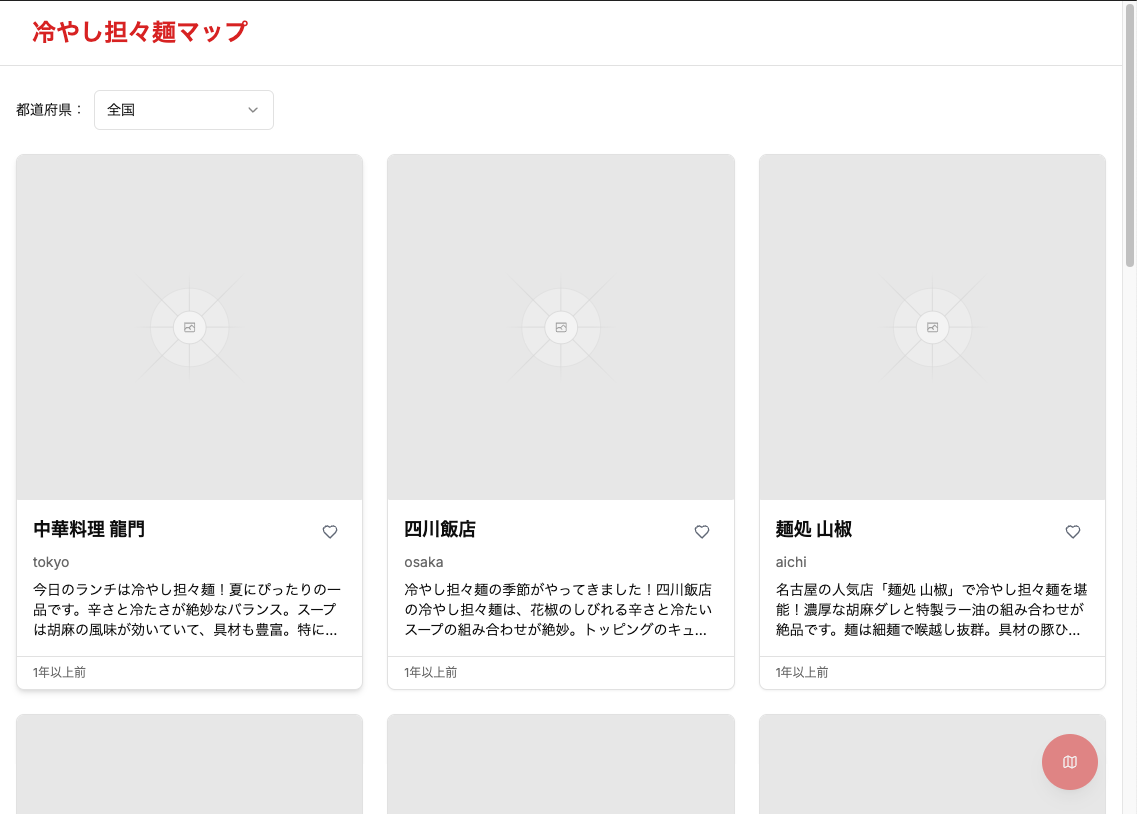The image size is (1137, 814).
Task: Select the 四川飯店 shop title
Action: 440,529
